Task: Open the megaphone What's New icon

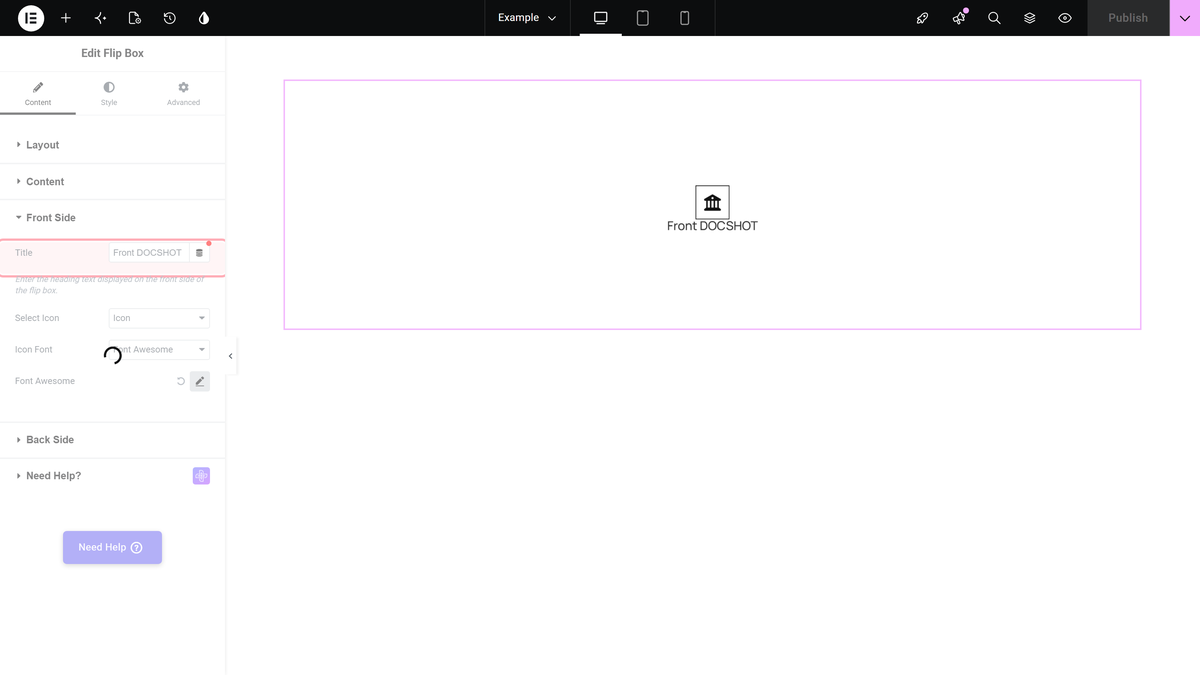Action: tap(959, 18)
